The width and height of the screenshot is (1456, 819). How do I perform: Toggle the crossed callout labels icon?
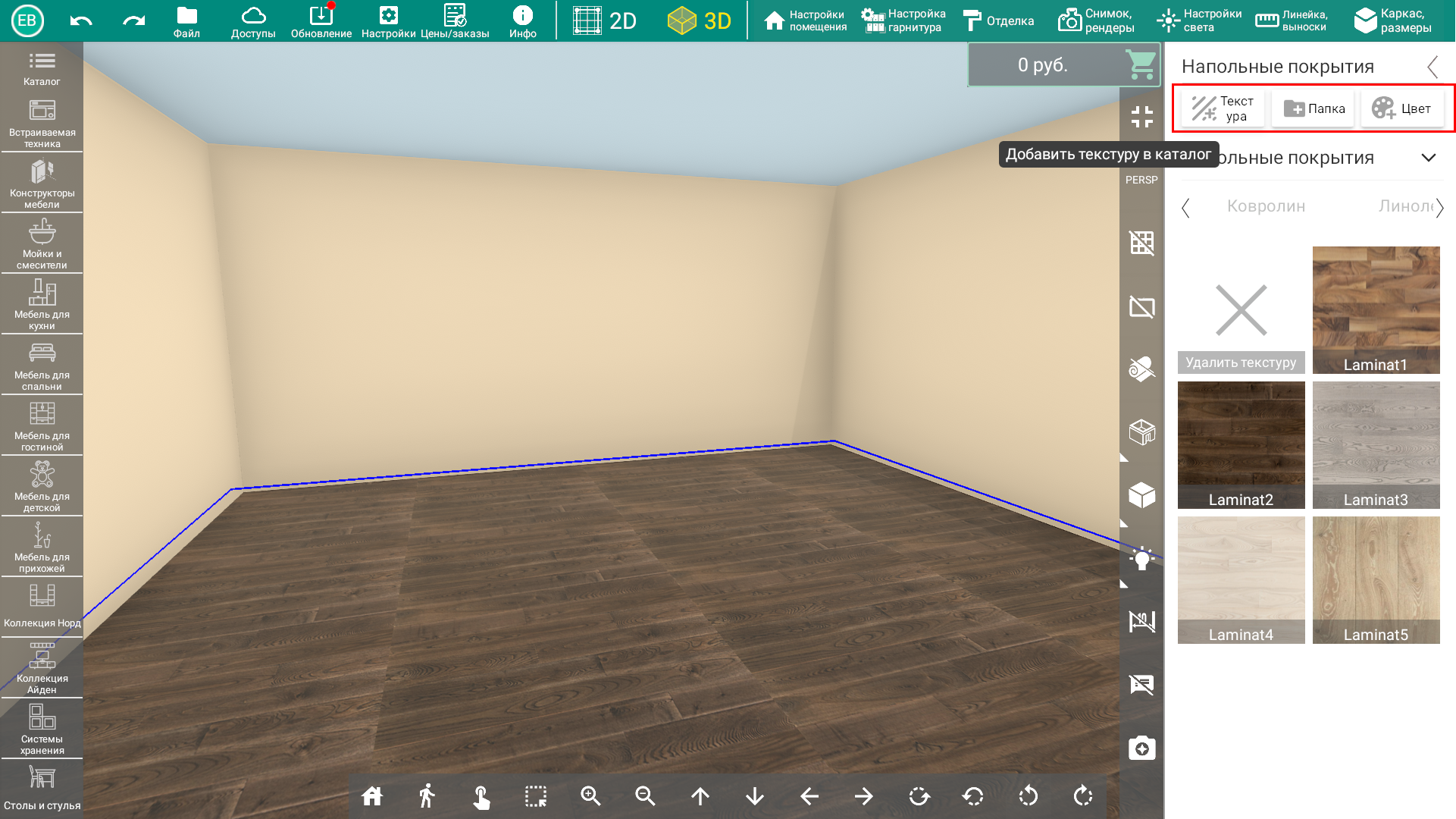pos(1141,685)
